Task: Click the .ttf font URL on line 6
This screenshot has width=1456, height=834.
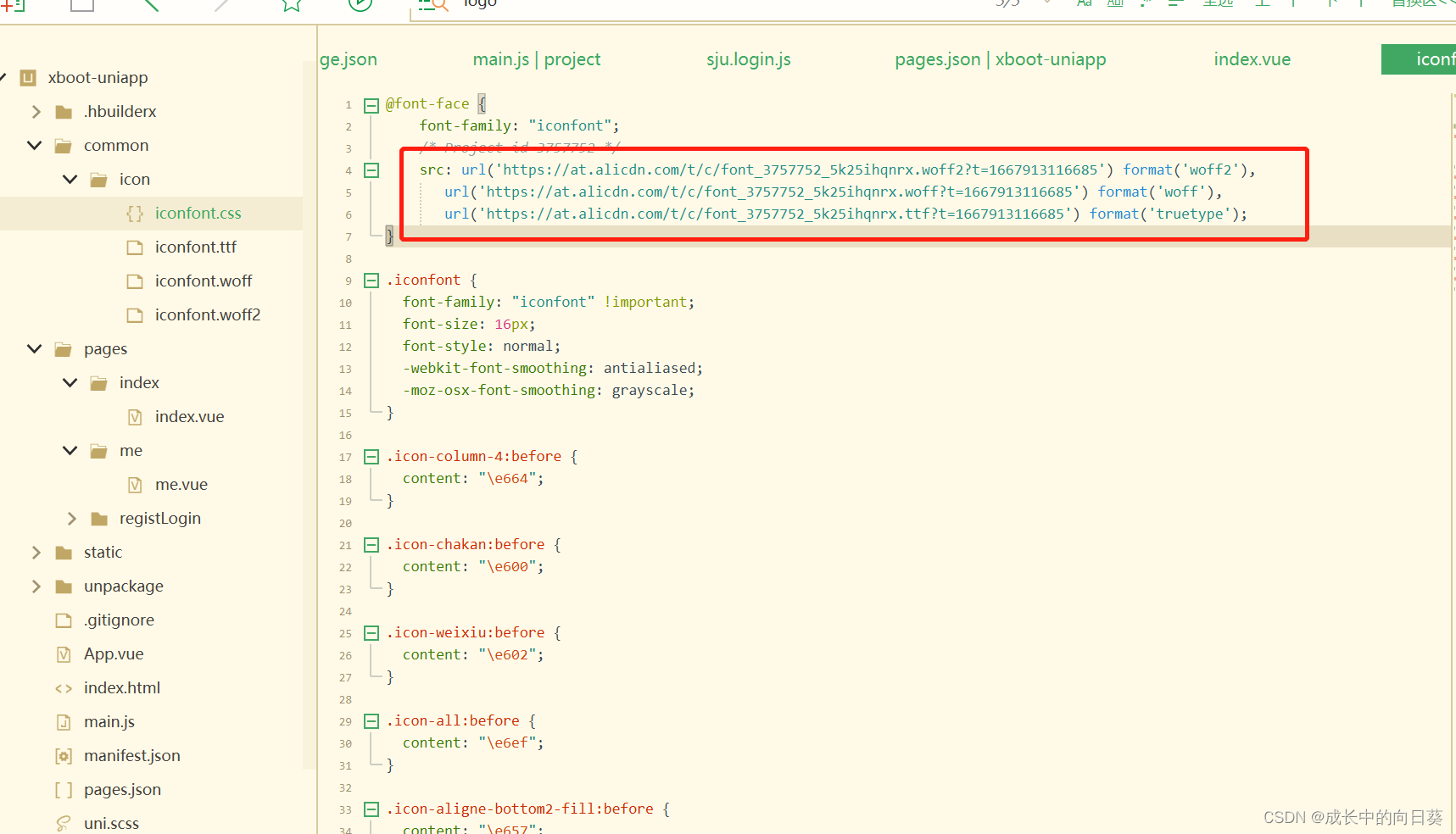Action: (774, 214)
